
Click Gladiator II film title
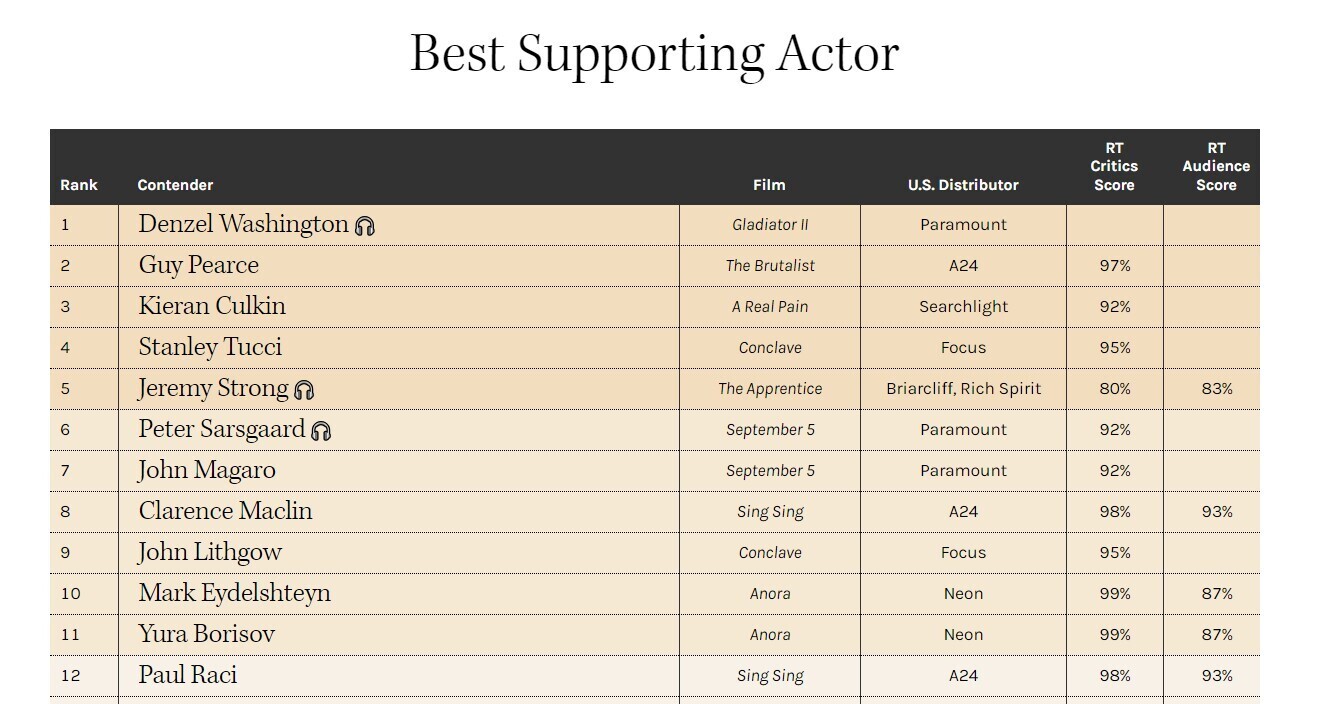(x=770, y=225)
